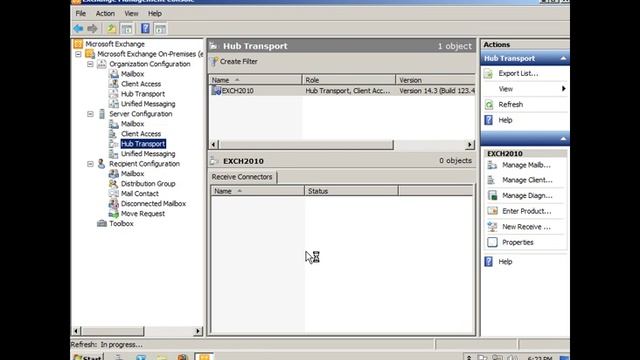Click the Move Request icon
This screenshot has width=640, height=360.
pyautogui.click(x=113, y=213)
